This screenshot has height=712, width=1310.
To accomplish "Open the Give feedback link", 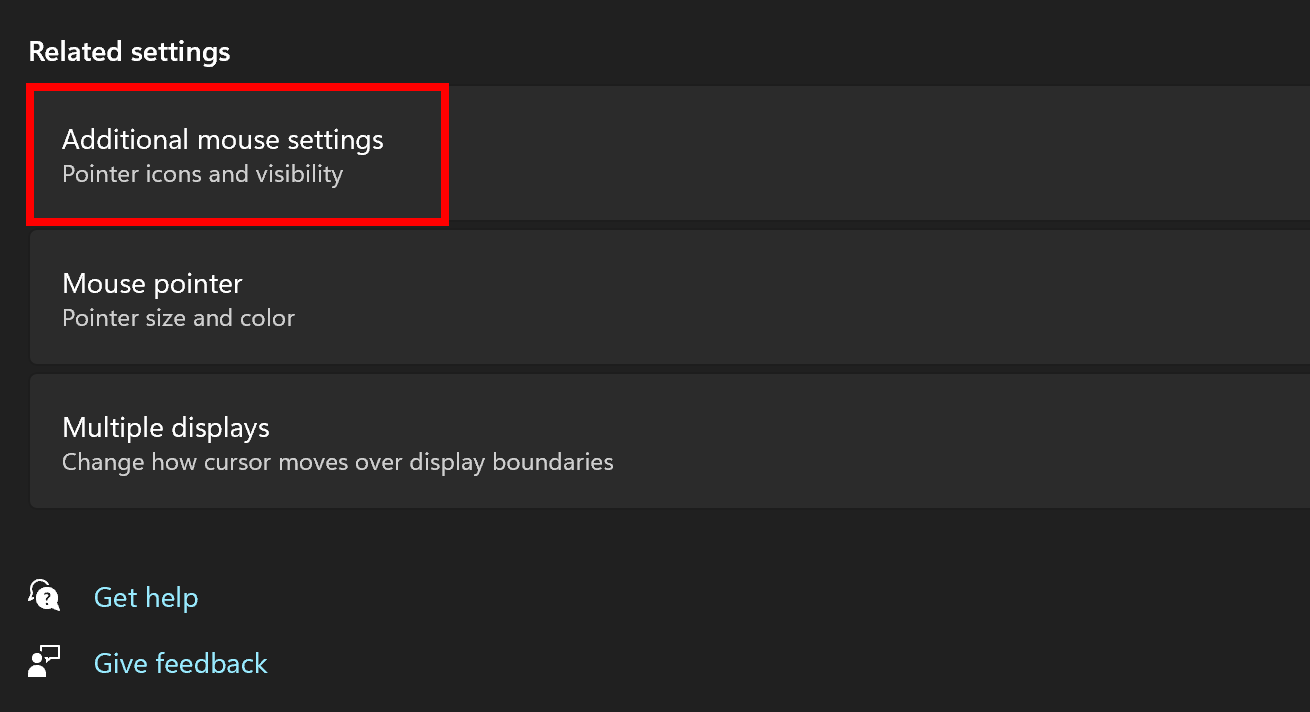I will 180,663.
